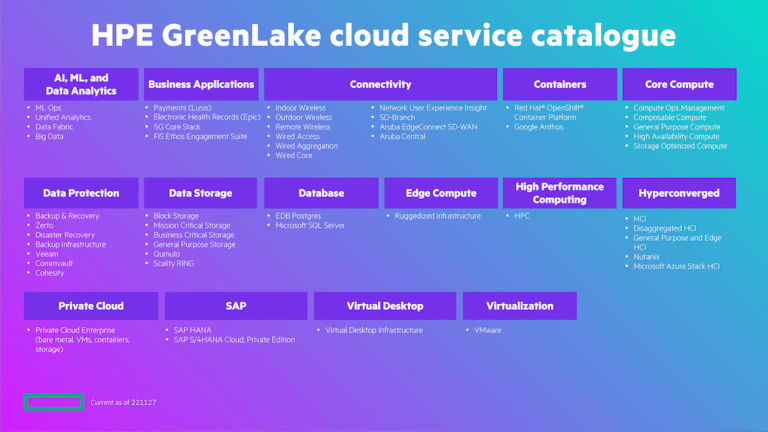
Task: Open the Virtual Desktop category box
Action: 385,306
